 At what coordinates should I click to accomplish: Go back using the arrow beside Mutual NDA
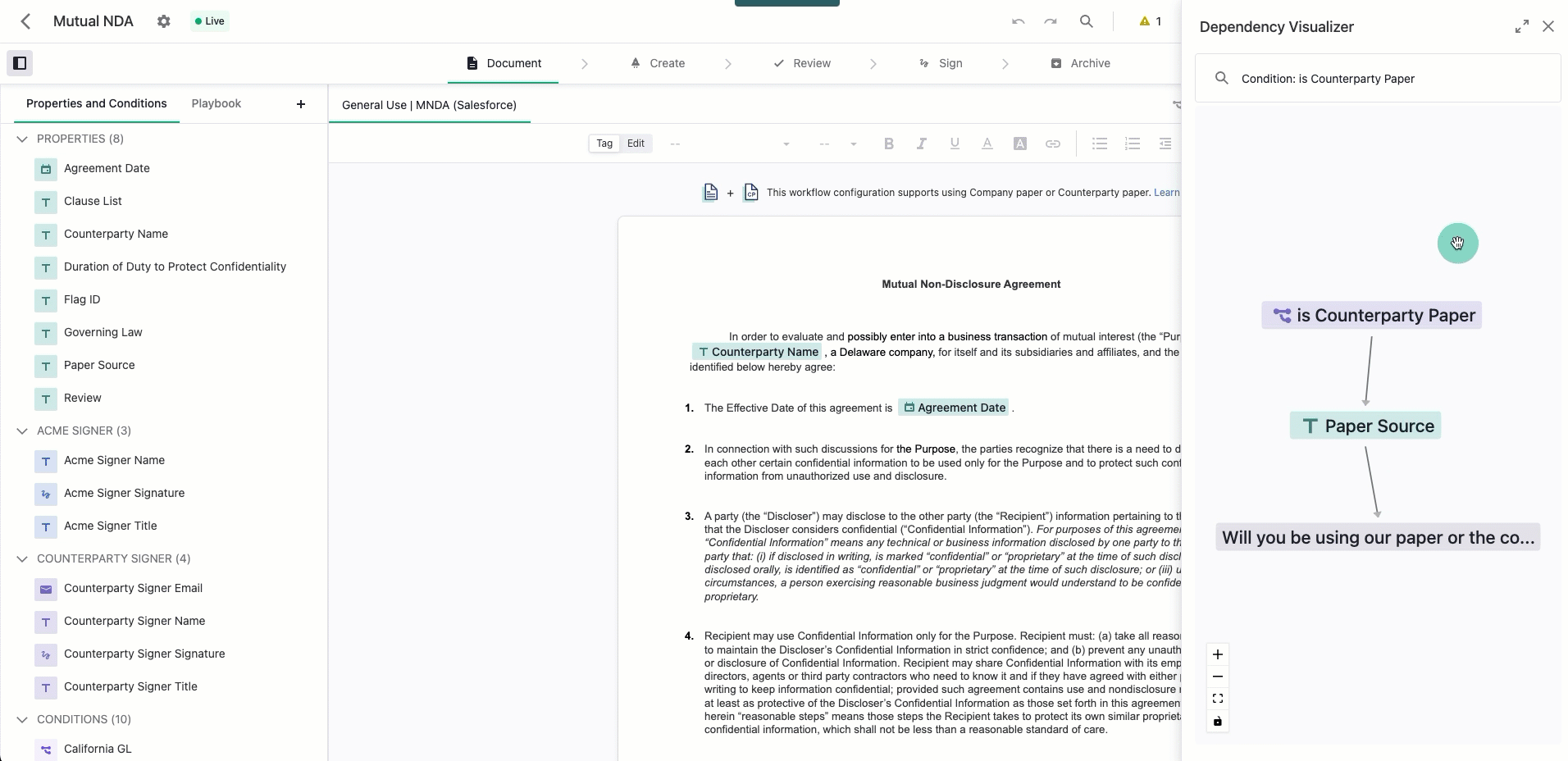pos(25,21)
